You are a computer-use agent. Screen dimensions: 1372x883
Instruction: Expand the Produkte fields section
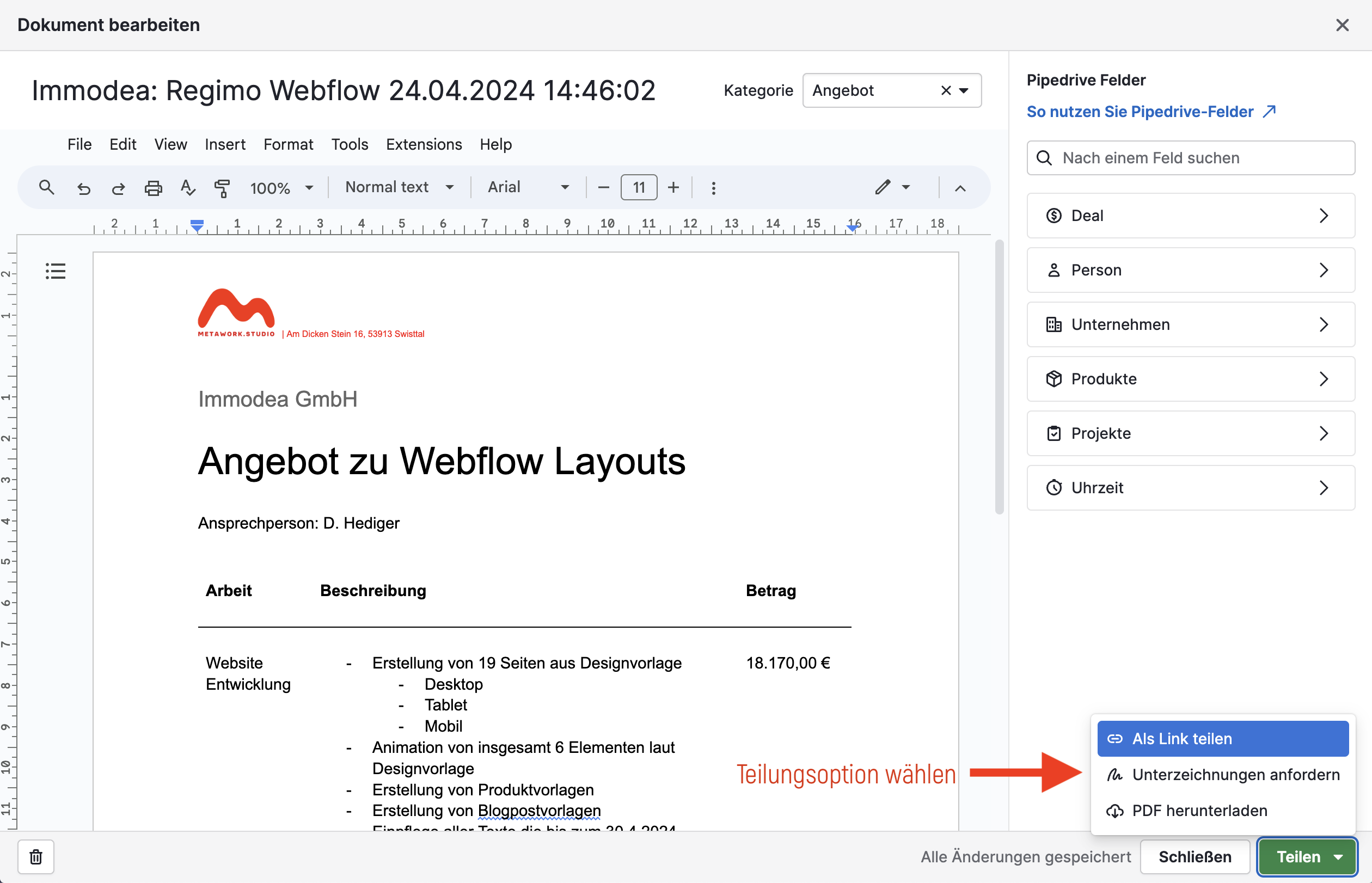point(1190,379)
